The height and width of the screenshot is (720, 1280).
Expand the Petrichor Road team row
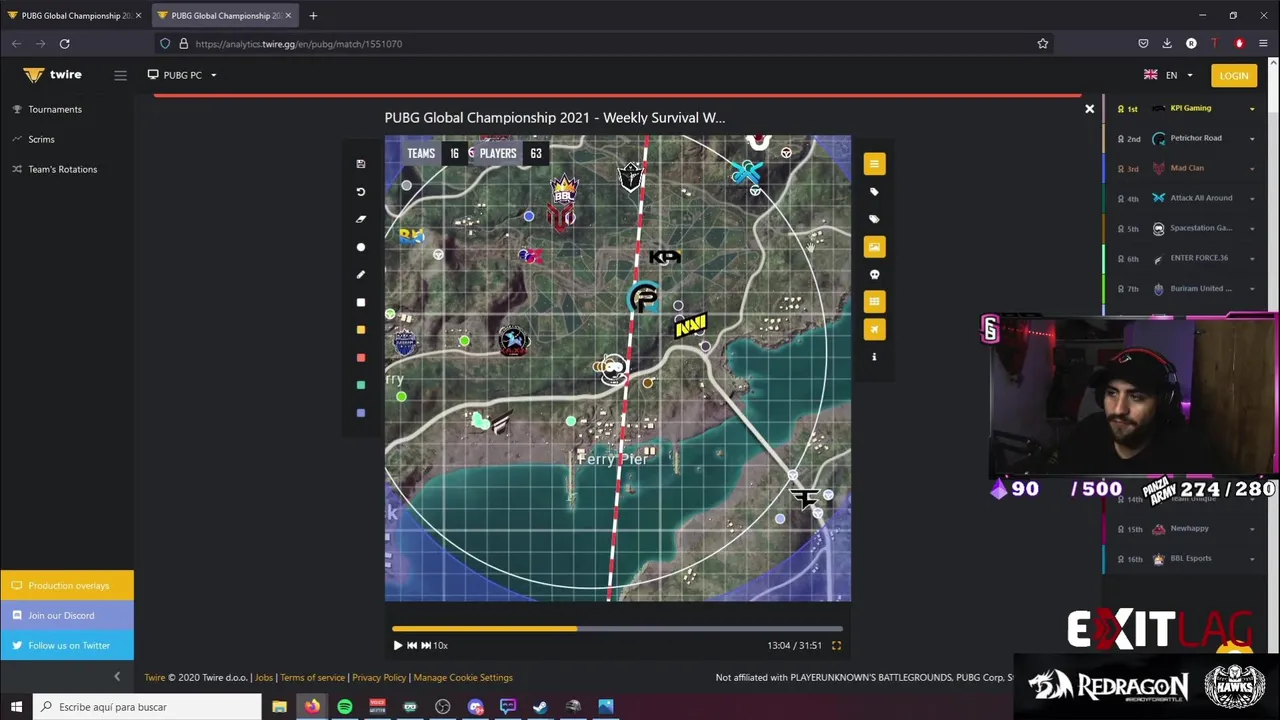coord(1252,139)
